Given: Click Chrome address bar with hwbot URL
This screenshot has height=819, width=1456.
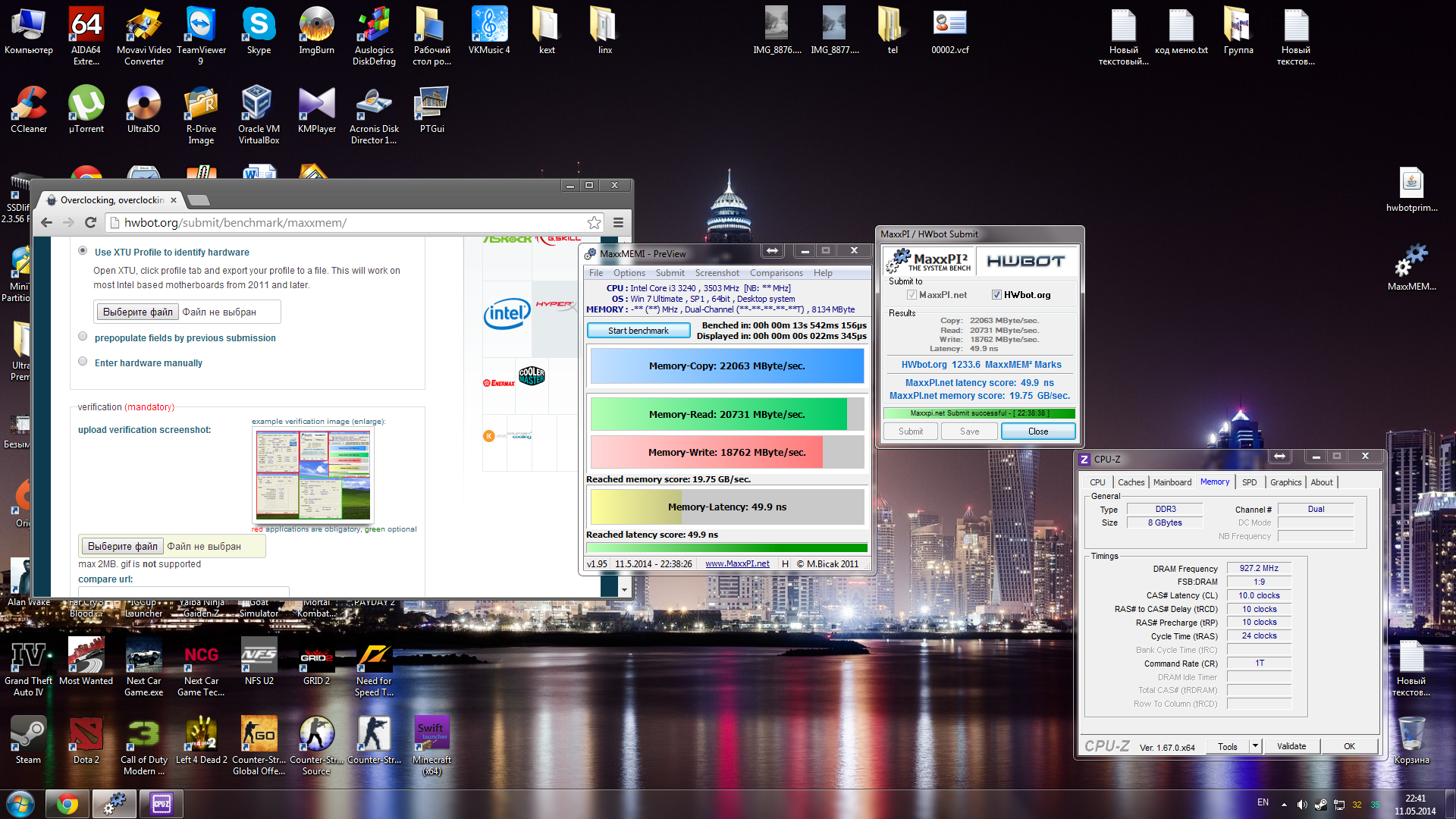Looking at the screenshot, I should pyautogui.click(x=353, y=222).
